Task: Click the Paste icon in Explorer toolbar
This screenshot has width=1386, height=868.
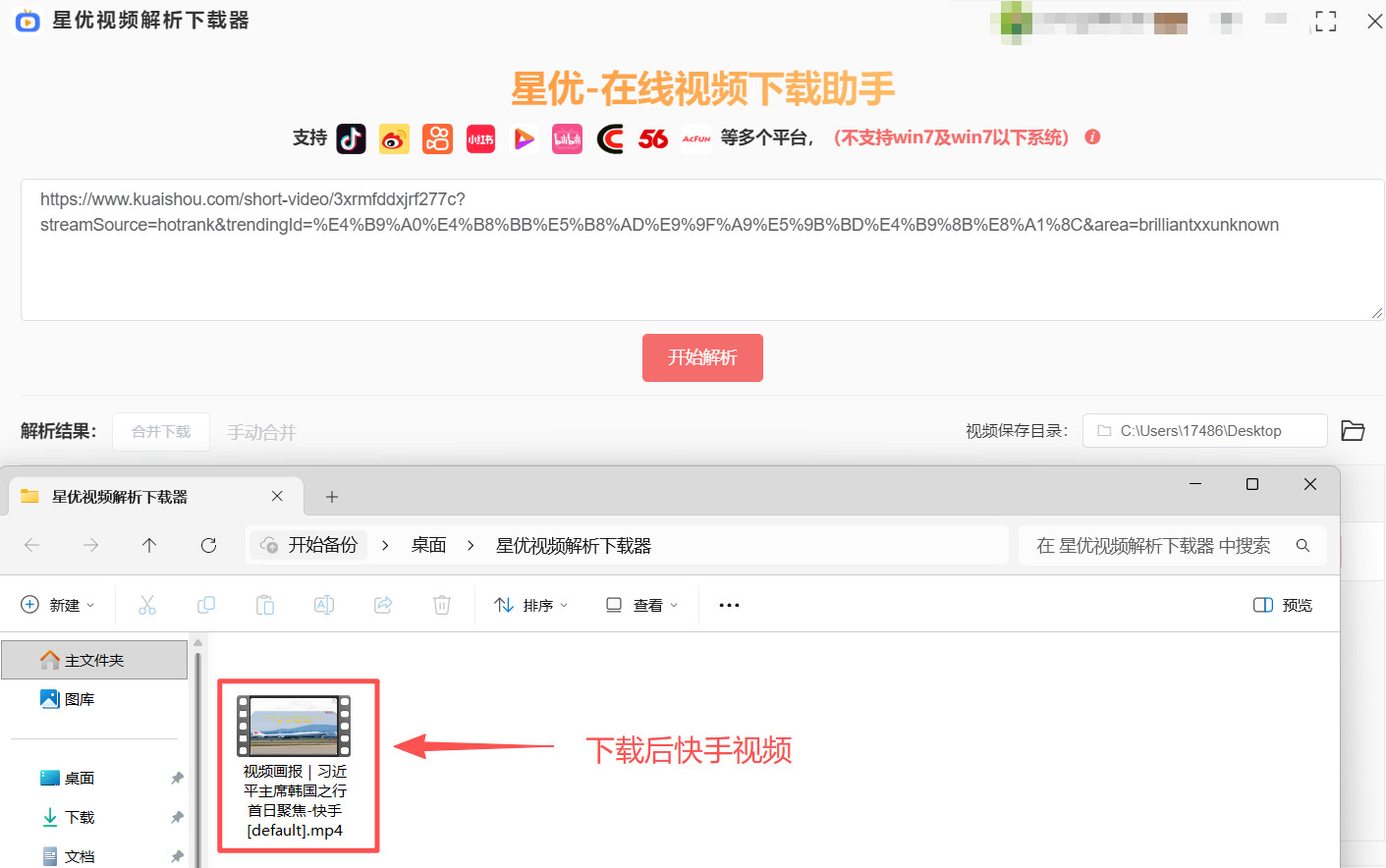Action: (x=265, y=605)
